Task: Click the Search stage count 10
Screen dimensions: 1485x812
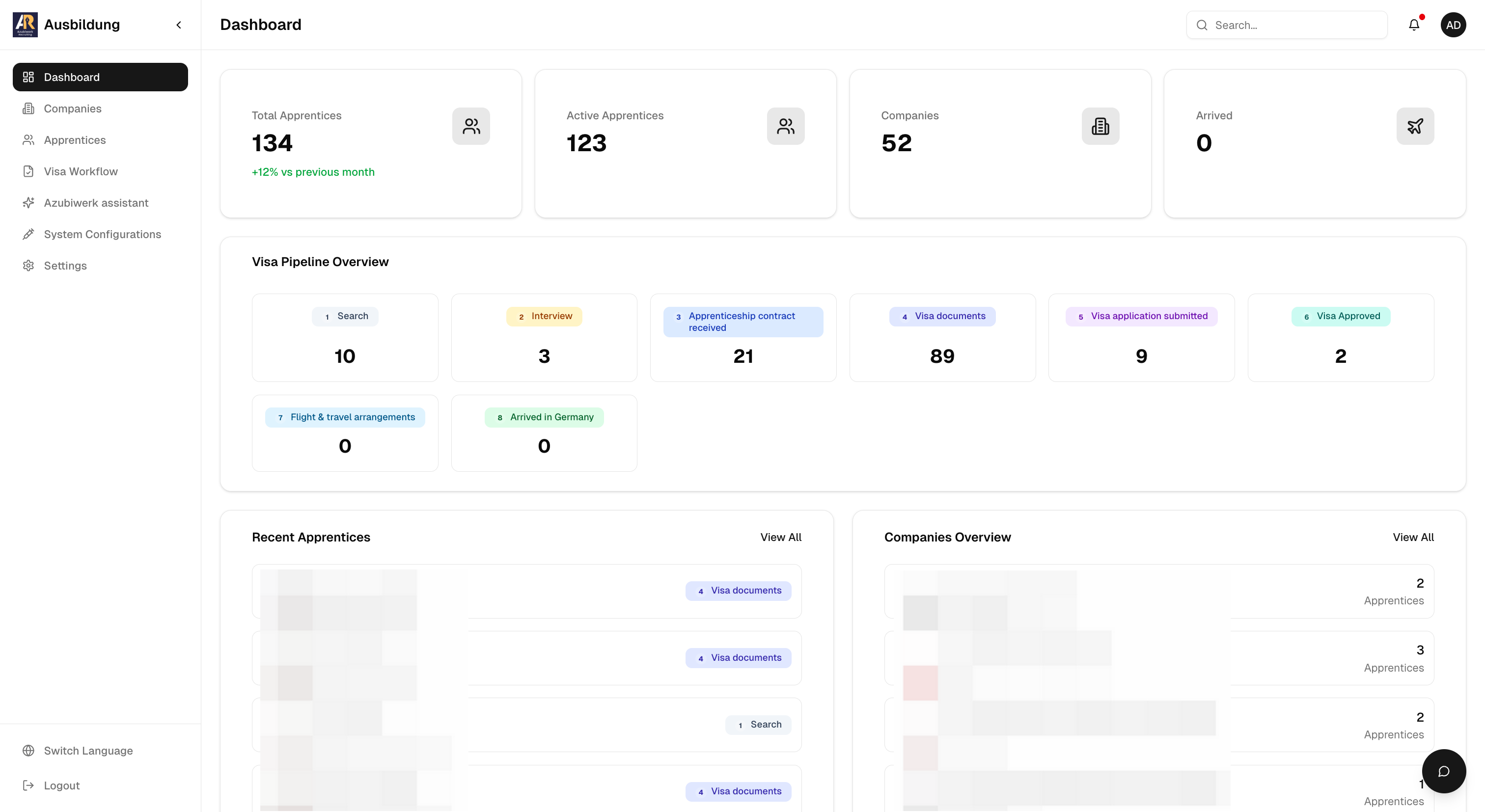Action: coord(345,356)
